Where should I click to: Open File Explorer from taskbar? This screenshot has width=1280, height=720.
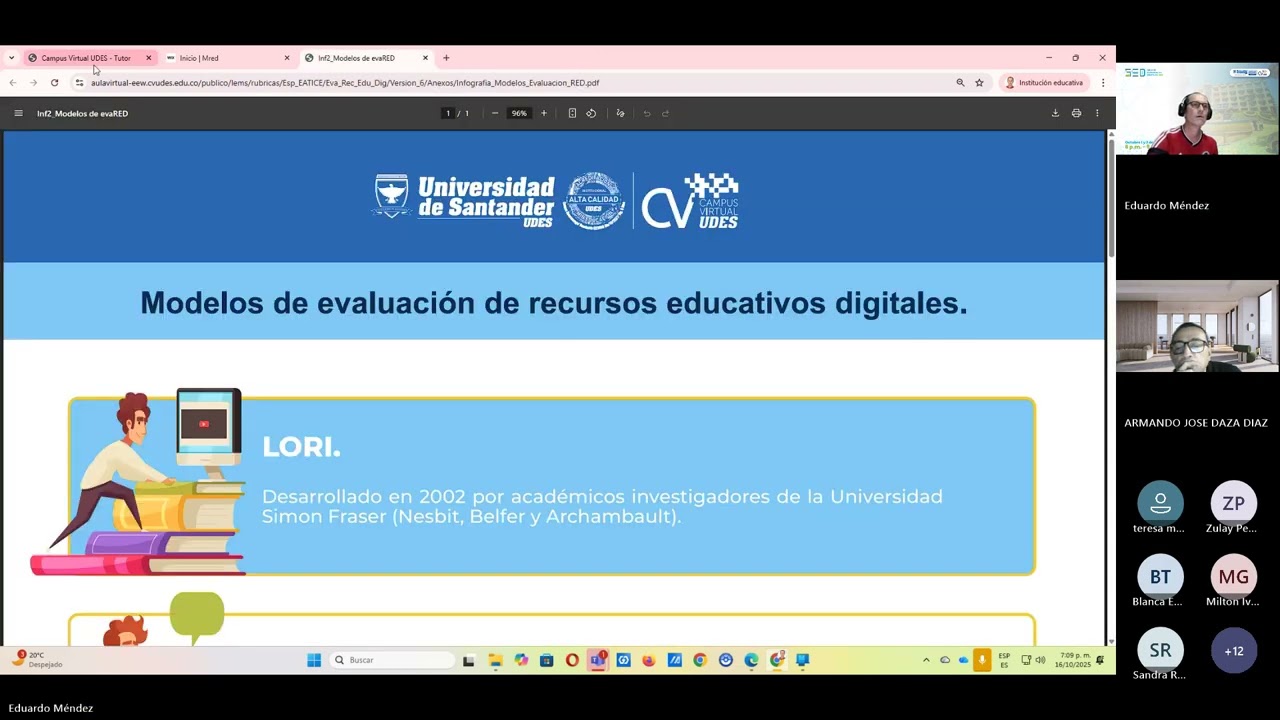[x=495, y=660]
